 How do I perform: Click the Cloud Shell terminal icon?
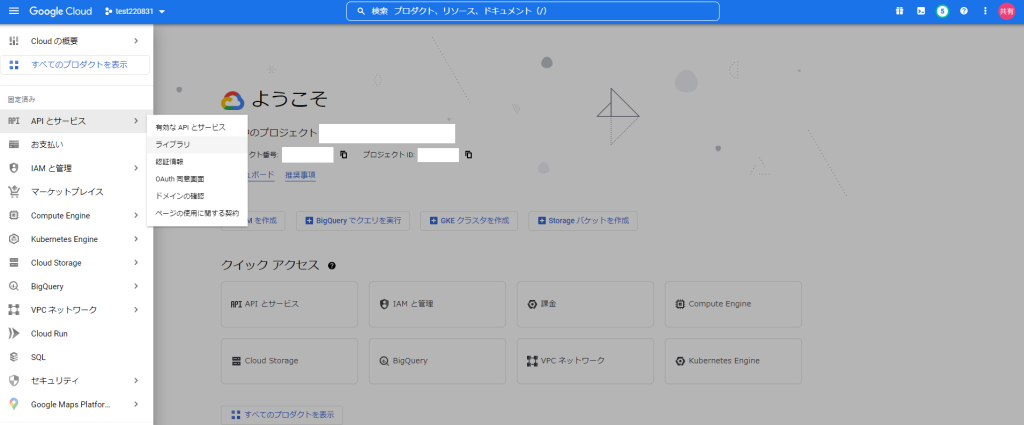[x=920, y=11]
